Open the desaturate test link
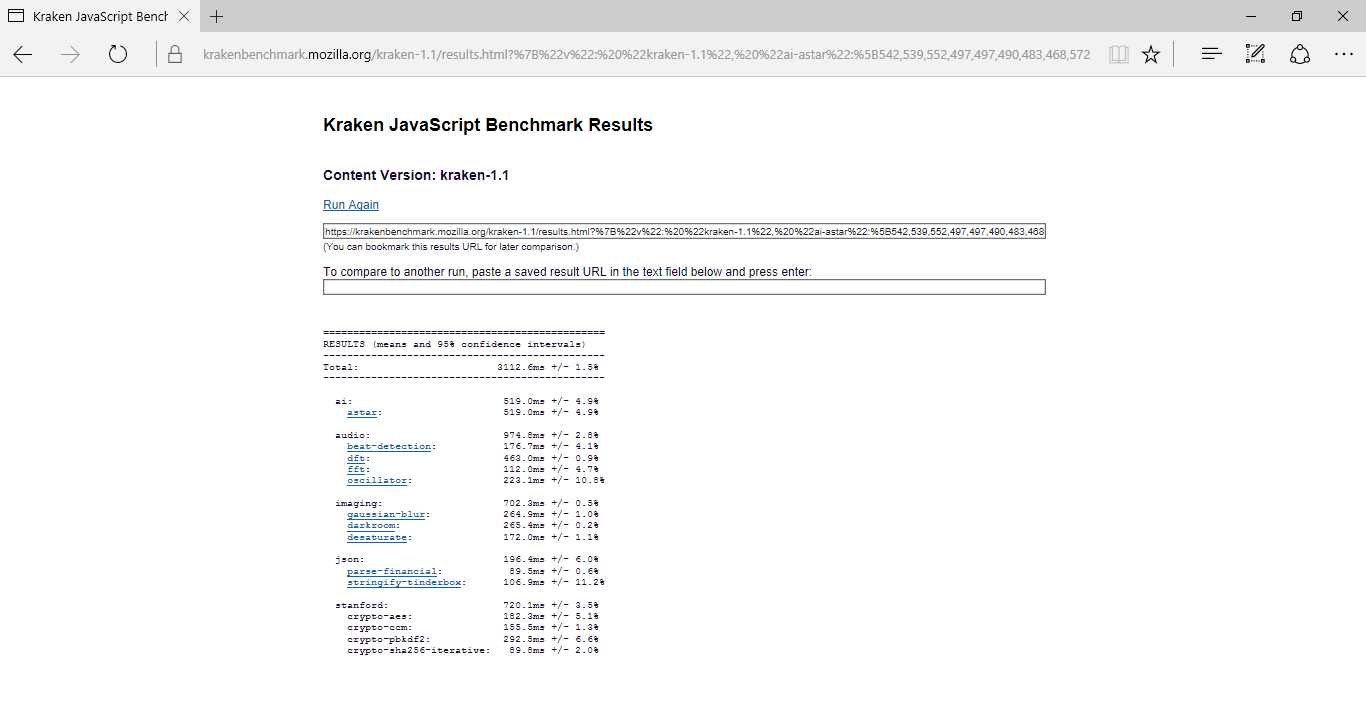Viewport: 1366px width, 725px height. coord(377,538)
